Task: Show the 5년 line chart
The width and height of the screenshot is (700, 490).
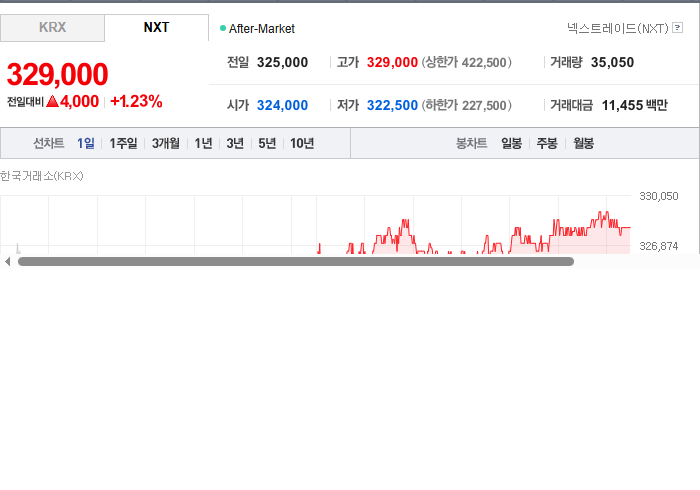Action: (267, 143)
